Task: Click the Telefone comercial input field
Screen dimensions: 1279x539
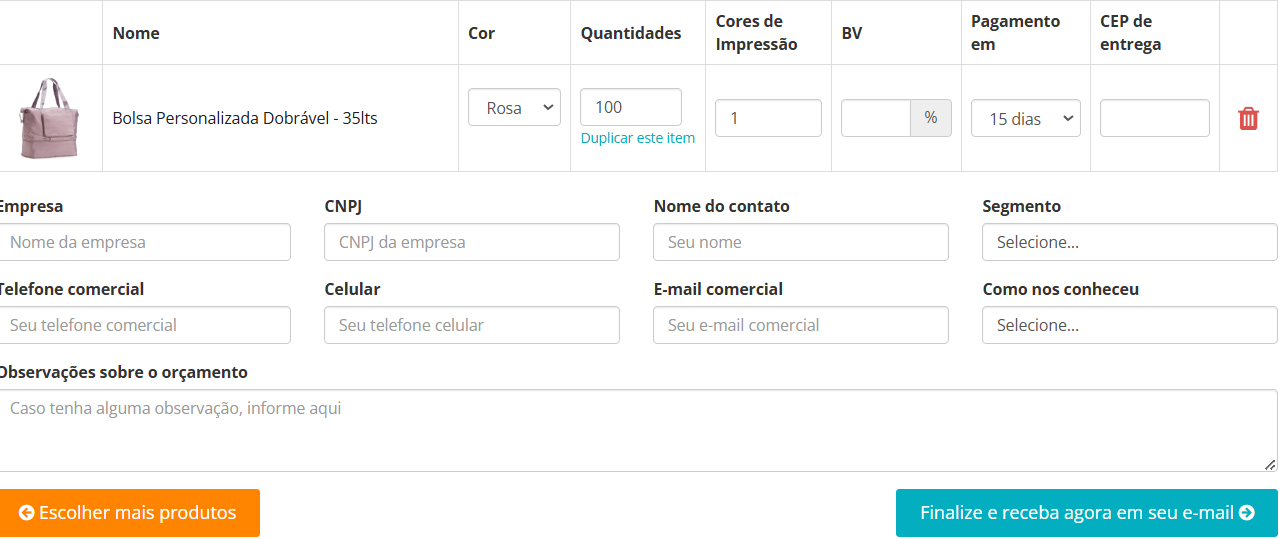Action: [x=144, y=325]
